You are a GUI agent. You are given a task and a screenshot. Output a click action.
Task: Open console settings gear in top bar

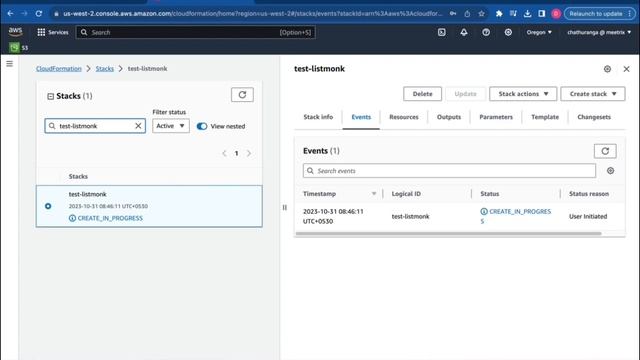(x=508, y=32)
